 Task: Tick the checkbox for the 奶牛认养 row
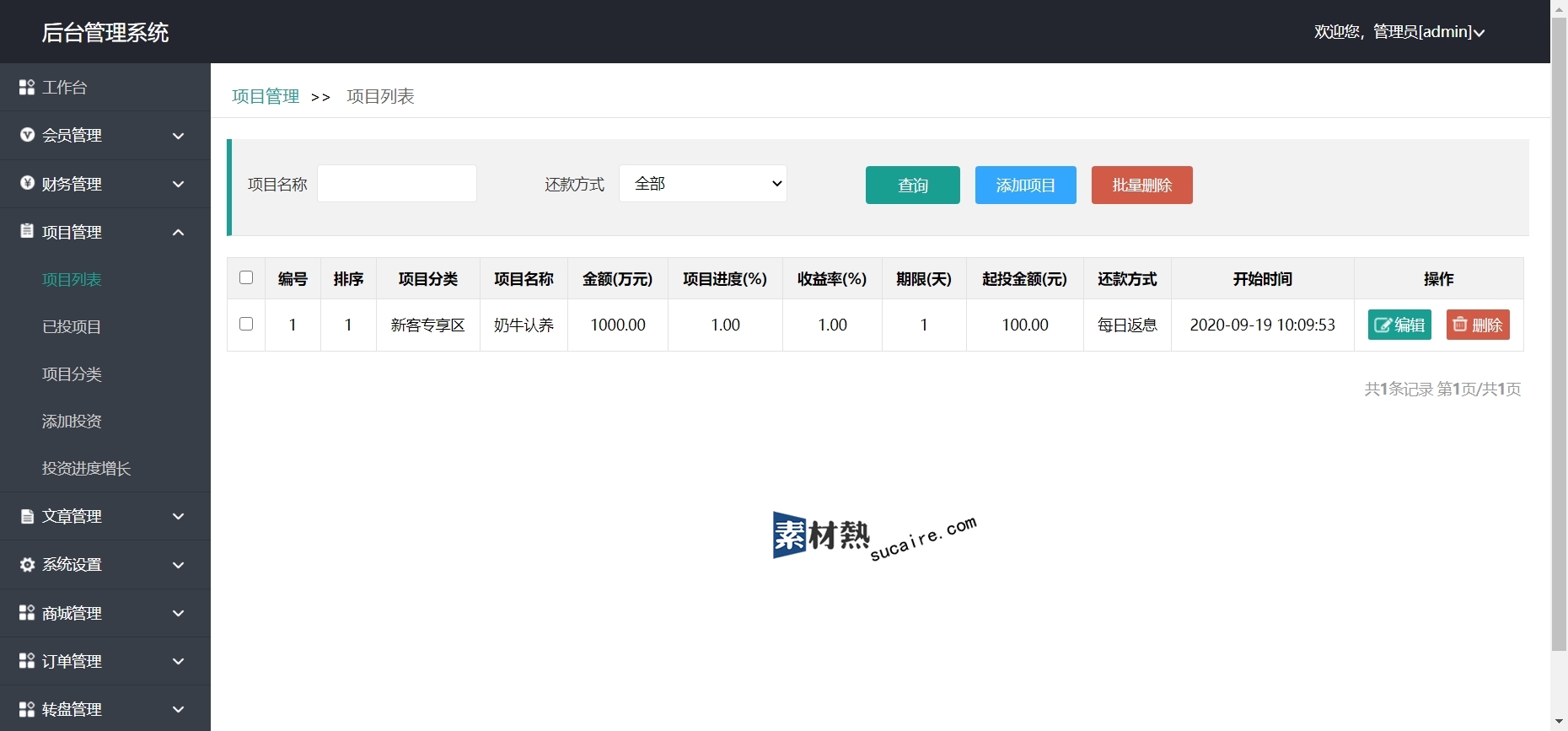coord(246,324)
